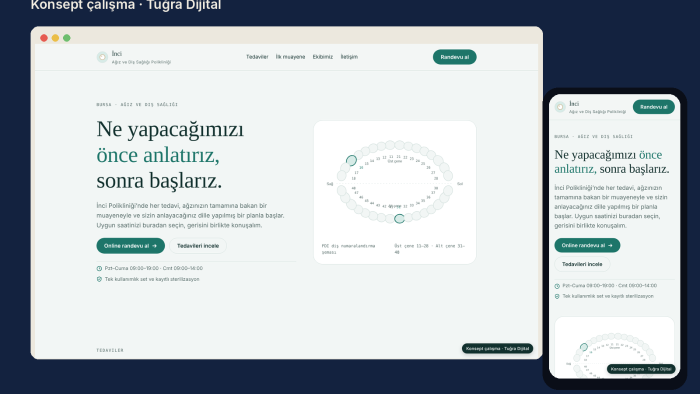Click Online randevu al button on desktop
Screen dimensions: 700x394
click(x=130, y=246)
